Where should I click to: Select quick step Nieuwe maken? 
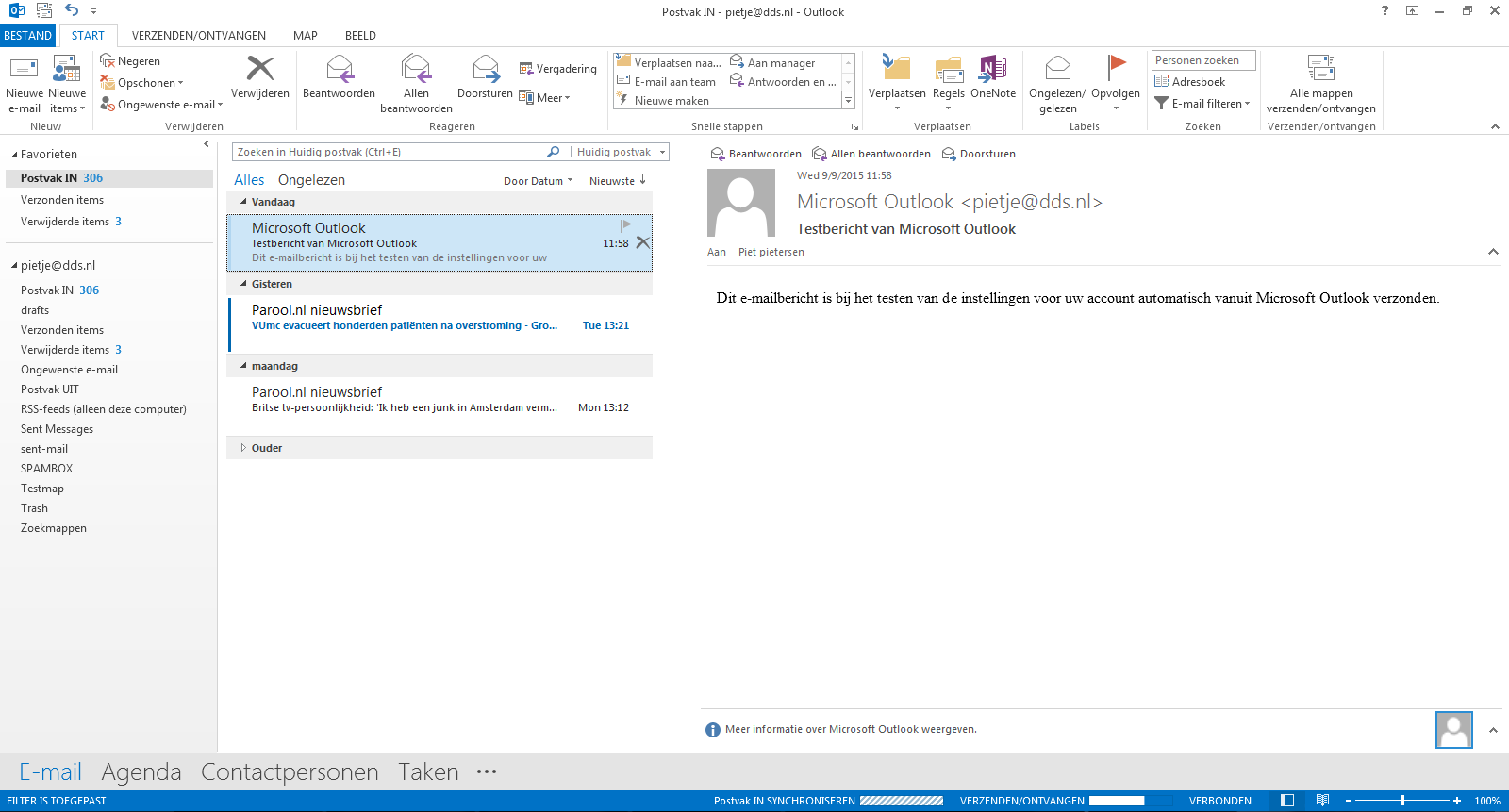pyautogui.click(x=669, y=101)
